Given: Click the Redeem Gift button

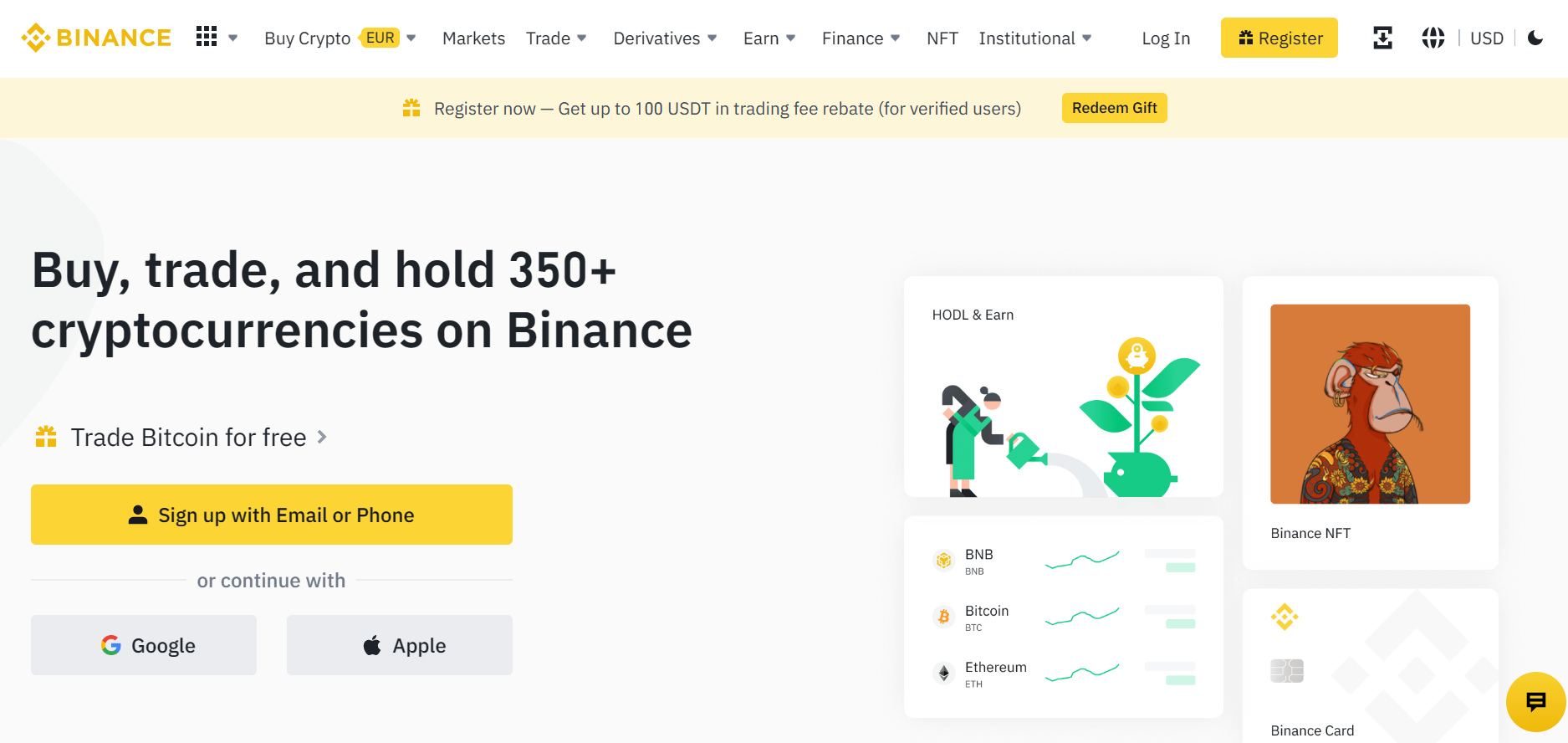Looking at the screenshot, I should point(1114,108).
